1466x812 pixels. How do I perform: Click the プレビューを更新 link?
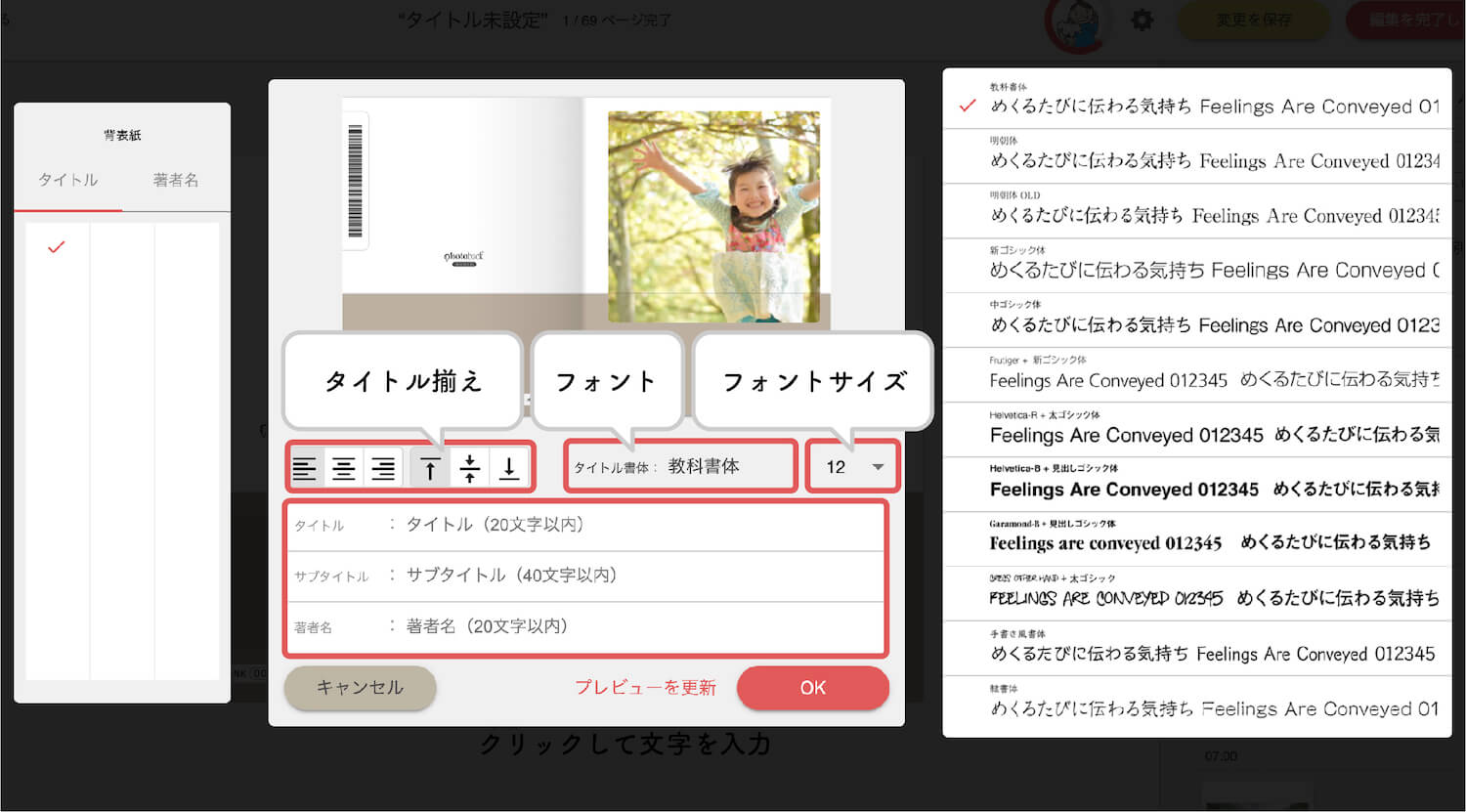pyautogui.click(x=645, y=688)
